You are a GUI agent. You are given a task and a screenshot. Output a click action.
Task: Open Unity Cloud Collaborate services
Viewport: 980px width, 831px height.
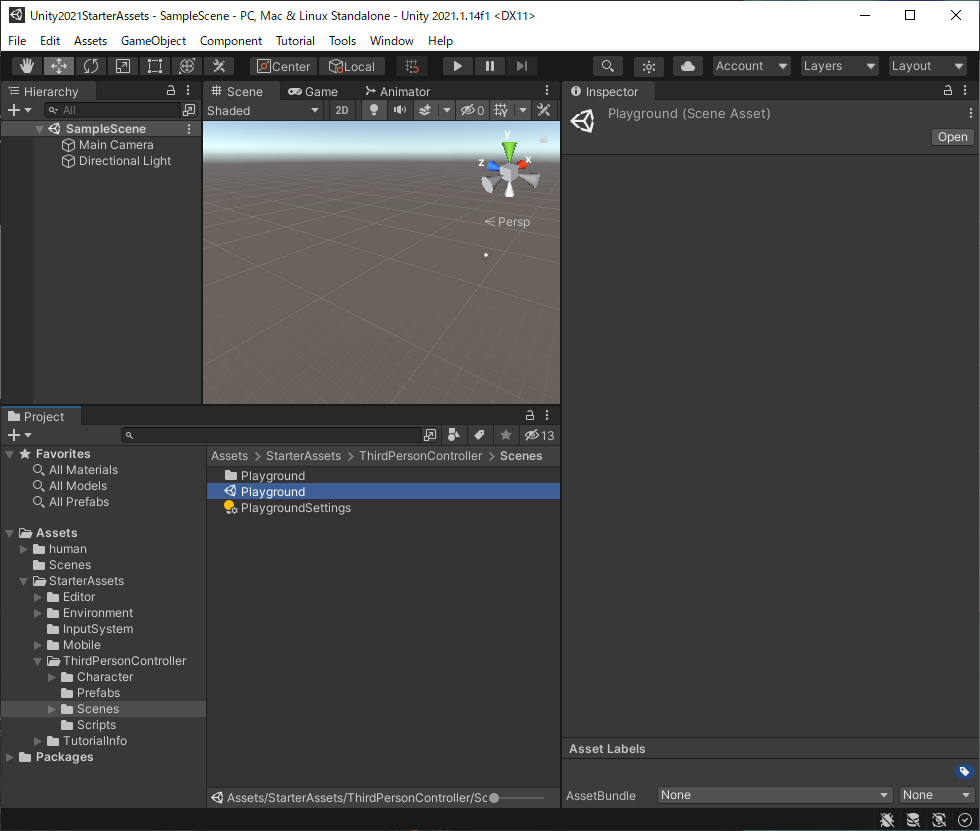click(686, 66)
